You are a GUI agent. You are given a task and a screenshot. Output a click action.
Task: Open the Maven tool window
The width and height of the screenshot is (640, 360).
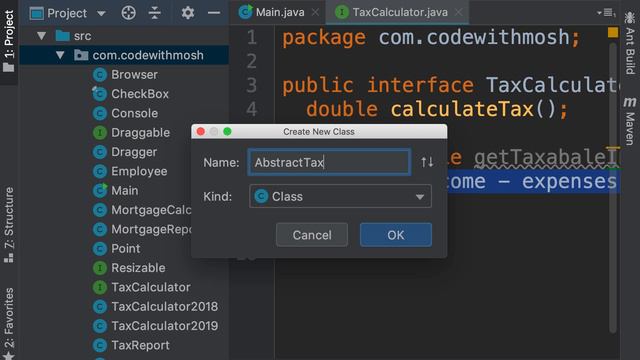(630, 121)
